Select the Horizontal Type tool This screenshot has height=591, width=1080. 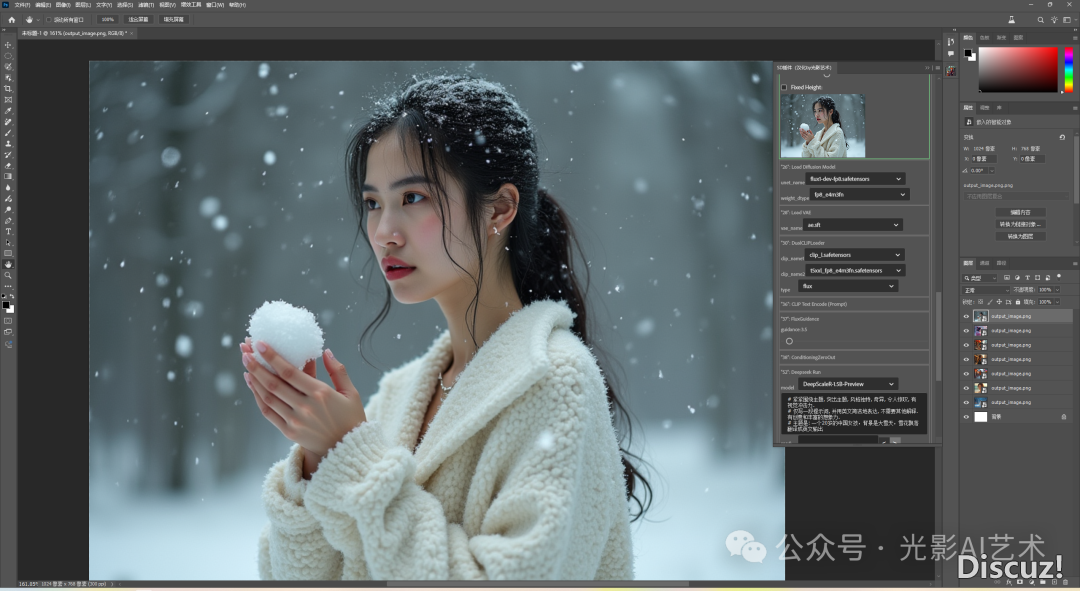(x=8, y=231)
